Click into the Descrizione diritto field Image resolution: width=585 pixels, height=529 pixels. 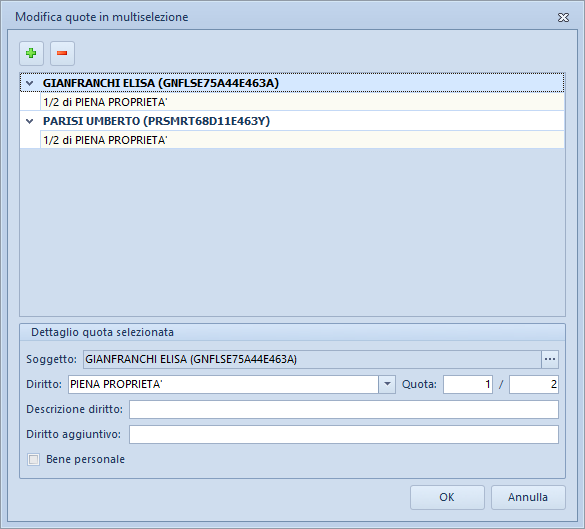tap(344, 409)
